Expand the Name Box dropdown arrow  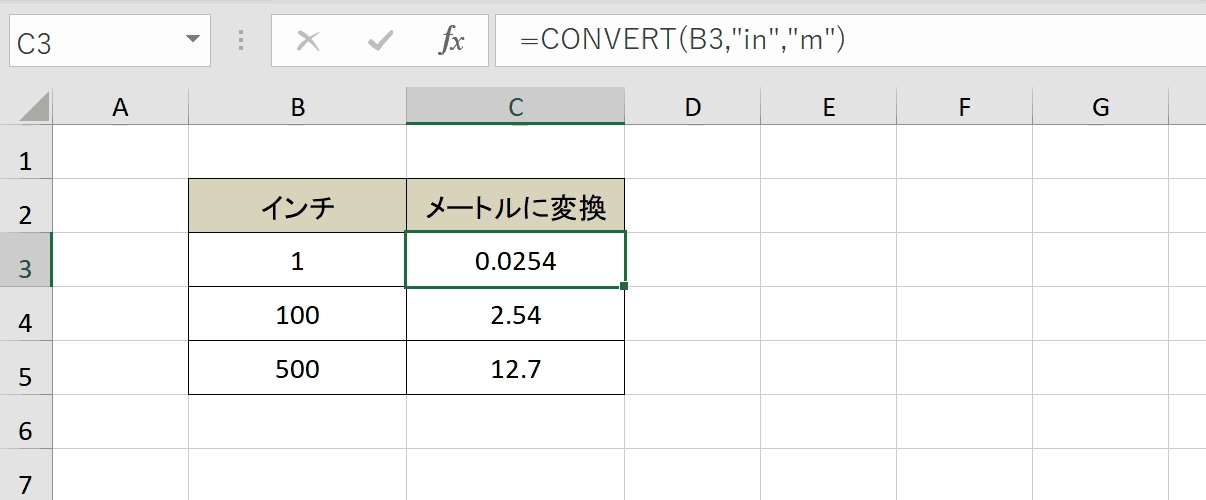point(192,41)
